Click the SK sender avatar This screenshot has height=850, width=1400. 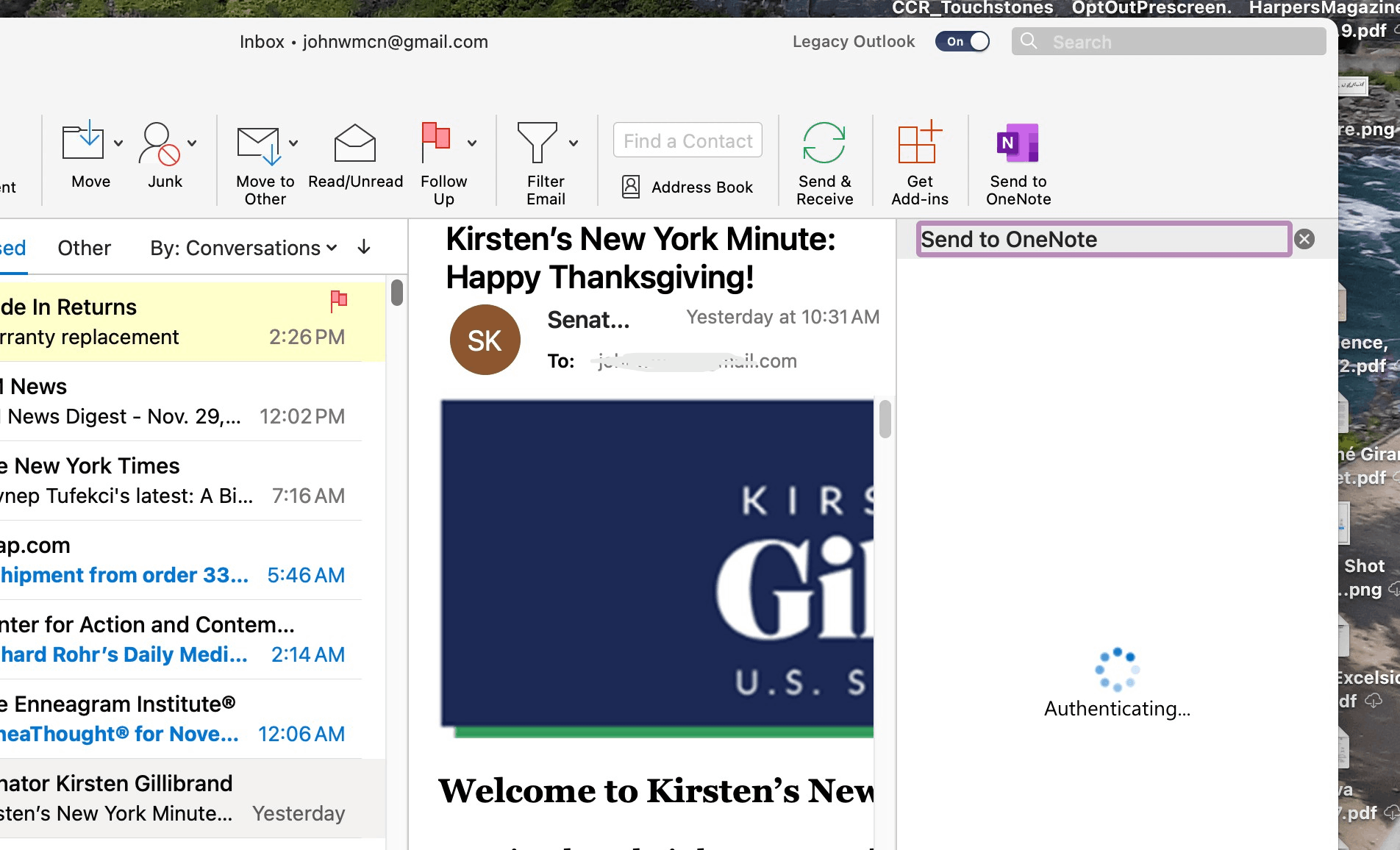coord(485,340)
